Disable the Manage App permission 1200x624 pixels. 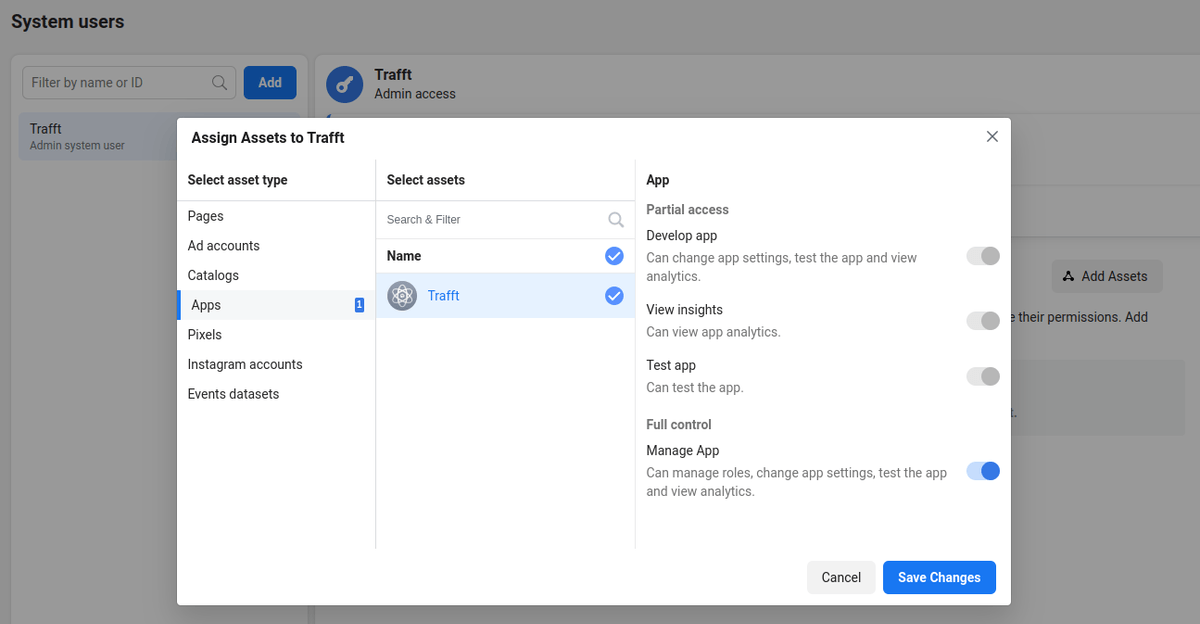(x=982, y=470)
